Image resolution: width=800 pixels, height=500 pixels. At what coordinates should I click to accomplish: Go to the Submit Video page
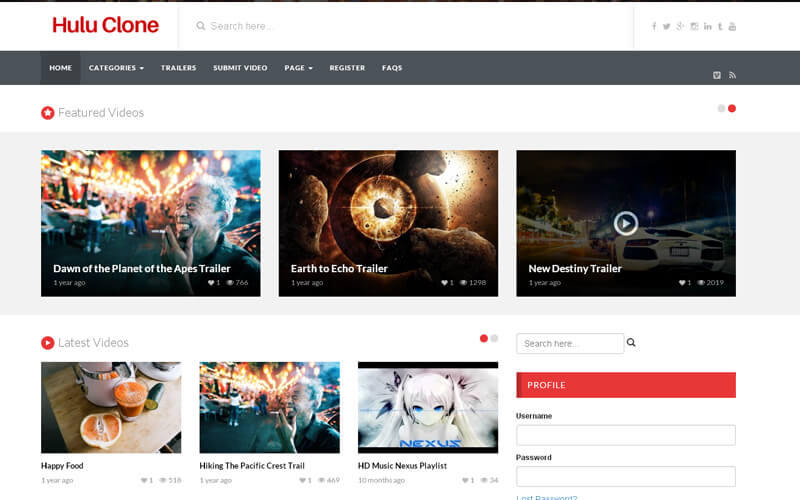point(240,68)
